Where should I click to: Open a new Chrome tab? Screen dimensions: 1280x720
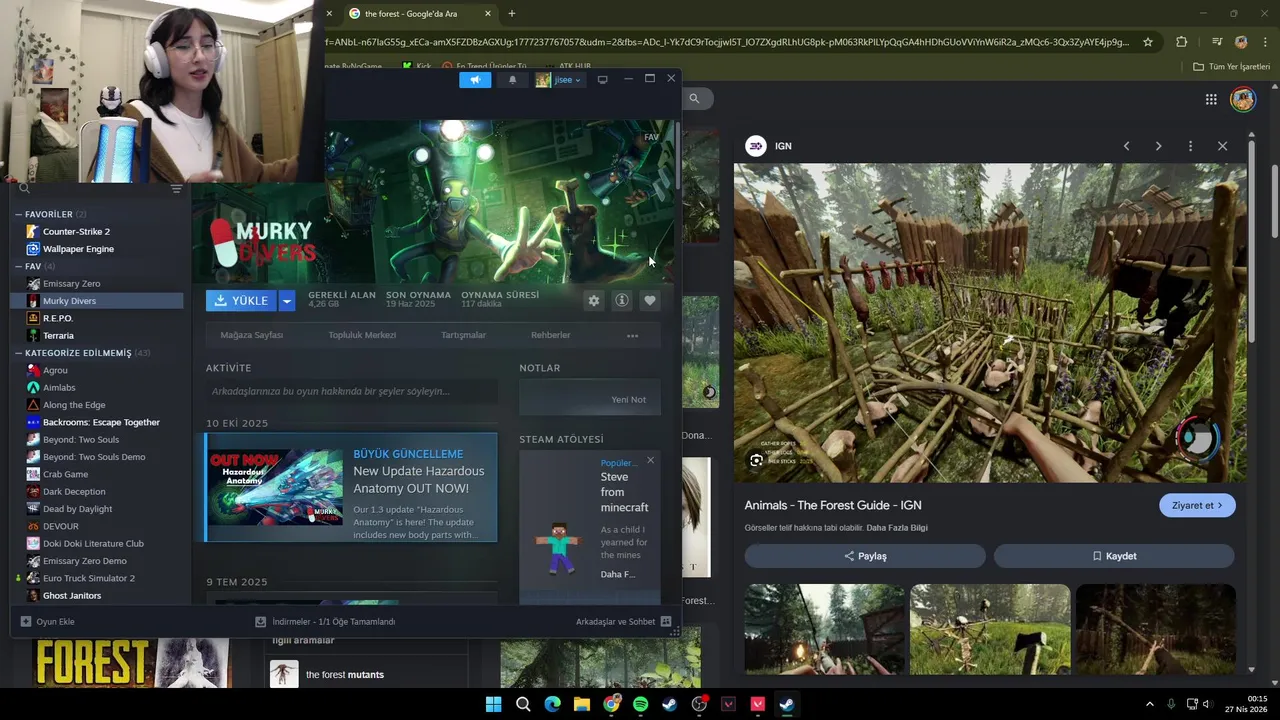pos(511,13)
